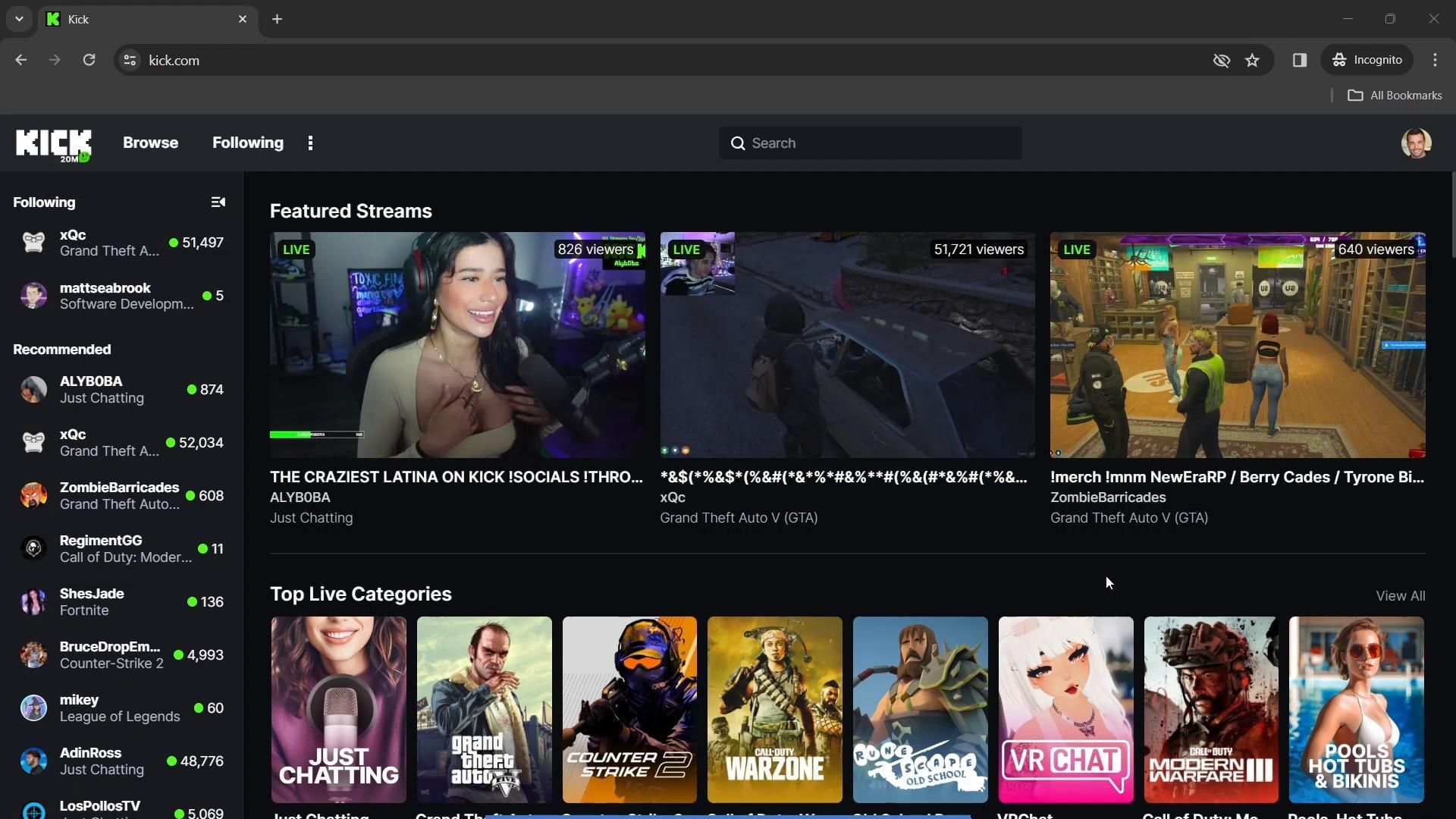
Task: Open the Browse page
Action: point(150,143)
